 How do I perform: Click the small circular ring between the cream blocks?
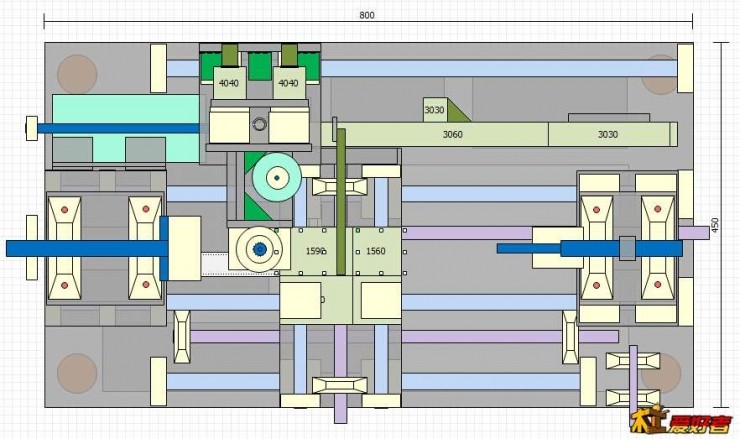coord(260,125)
